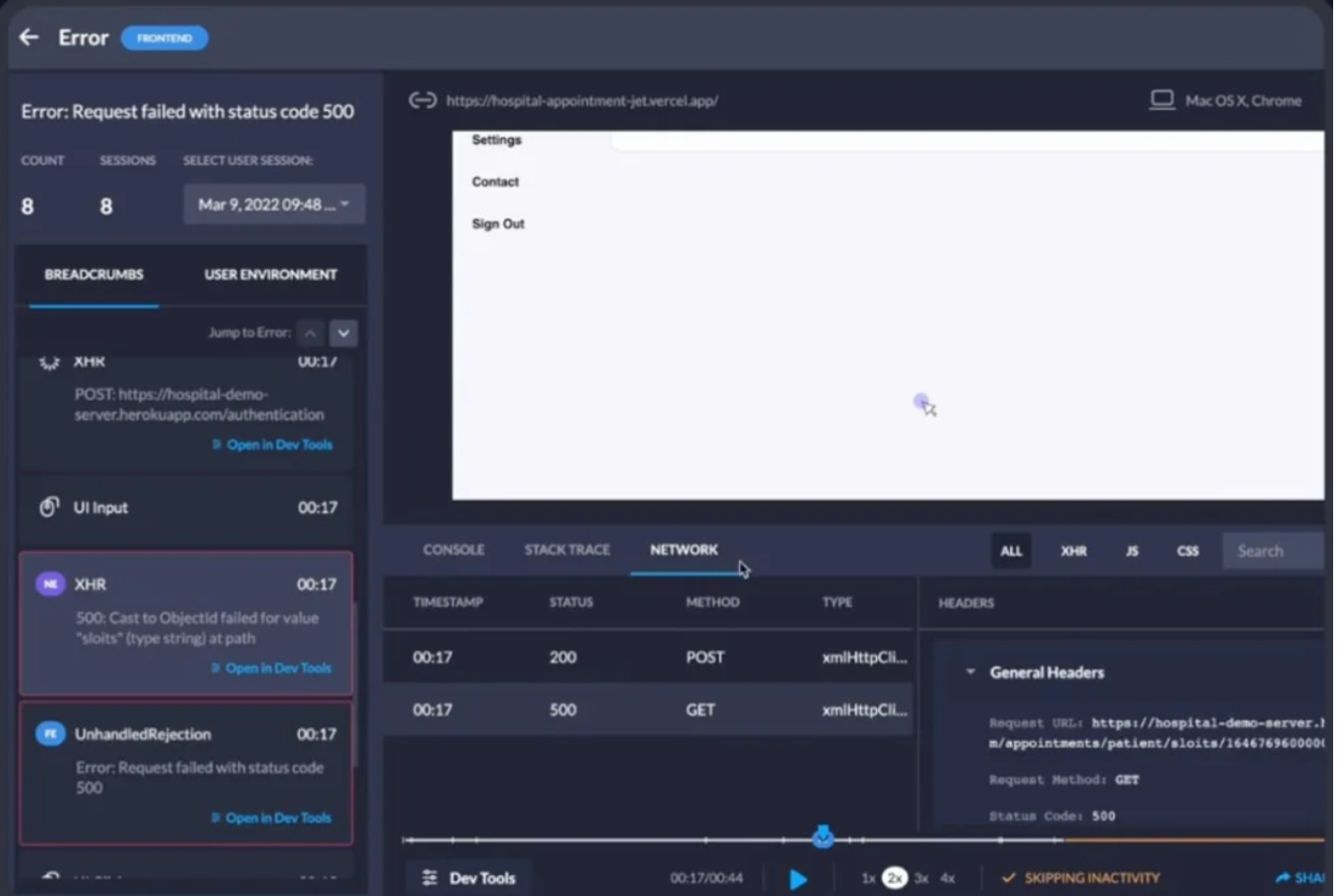Image resolution: width=1344 pixels, height=896 pixels.
Task: Toggle the CSS filter in the network panel
Action: [1188, 550]
